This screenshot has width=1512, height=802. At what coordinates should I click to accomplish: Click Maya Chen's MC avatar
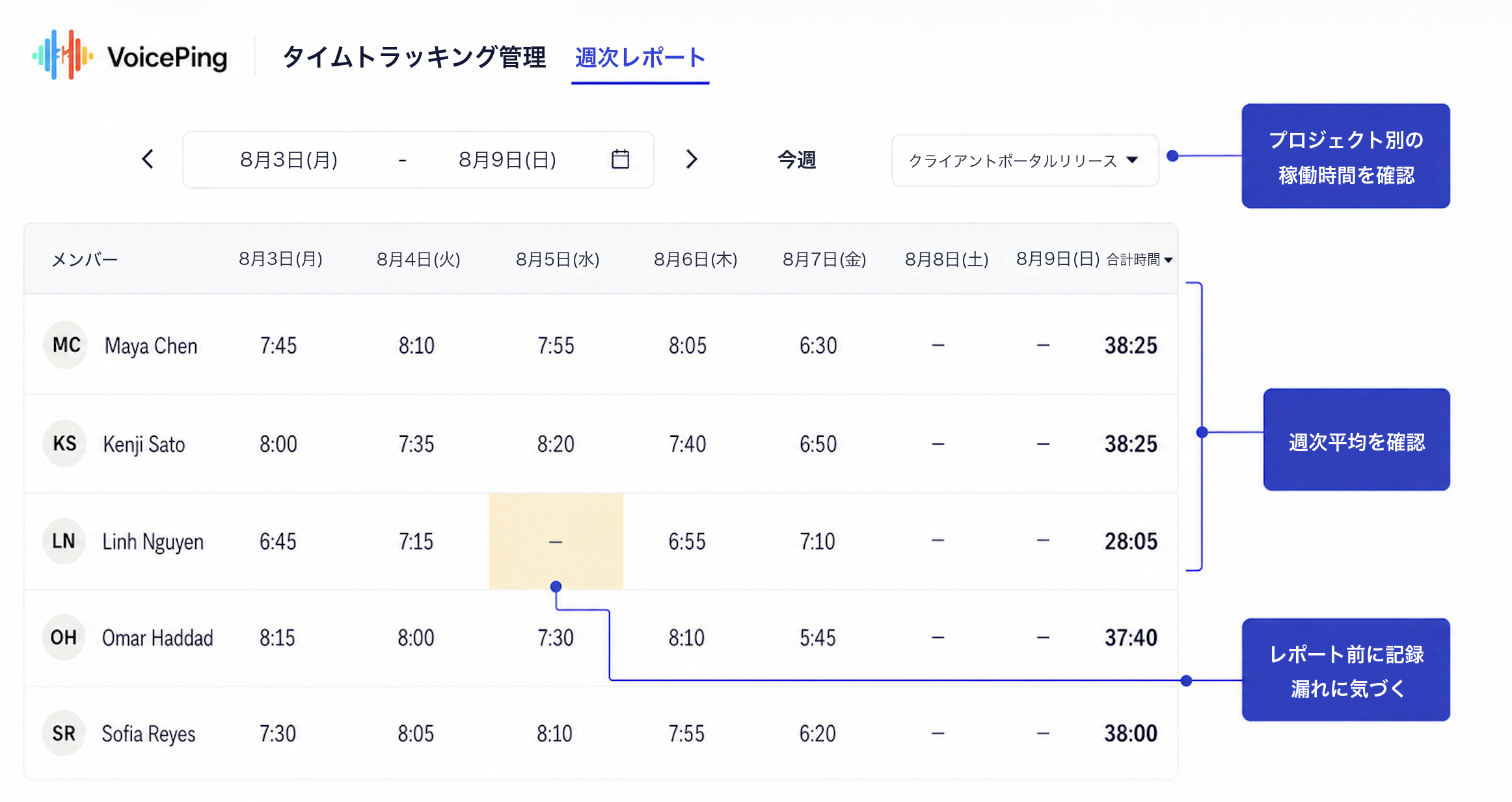coord(66,345)
